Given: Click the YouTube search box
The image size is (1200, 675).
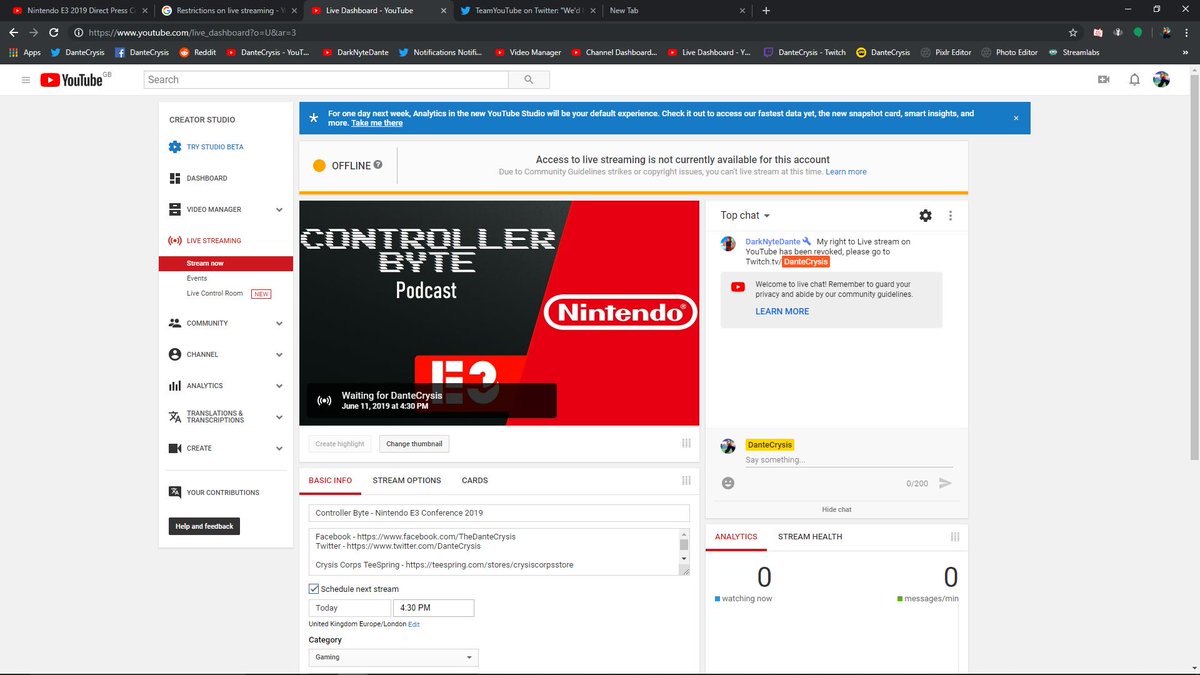Looking at the screenshot, I should tap(326, 79).
